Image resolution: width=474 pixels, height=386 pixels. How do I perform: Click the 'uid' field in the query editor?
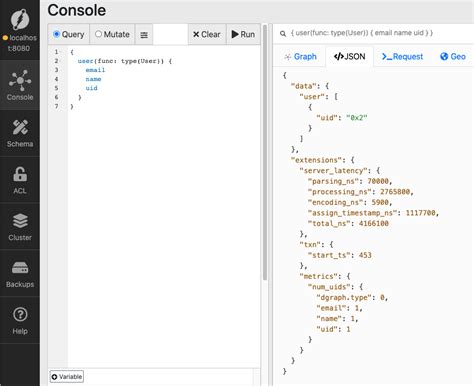[91, 88]
